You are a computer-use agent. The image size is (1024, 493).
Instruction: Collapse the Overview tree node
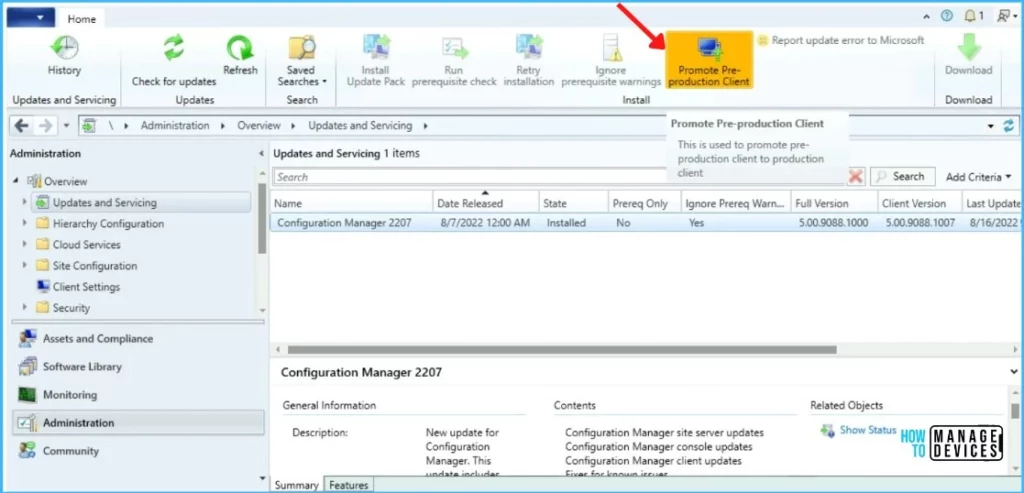pos(16,182)
